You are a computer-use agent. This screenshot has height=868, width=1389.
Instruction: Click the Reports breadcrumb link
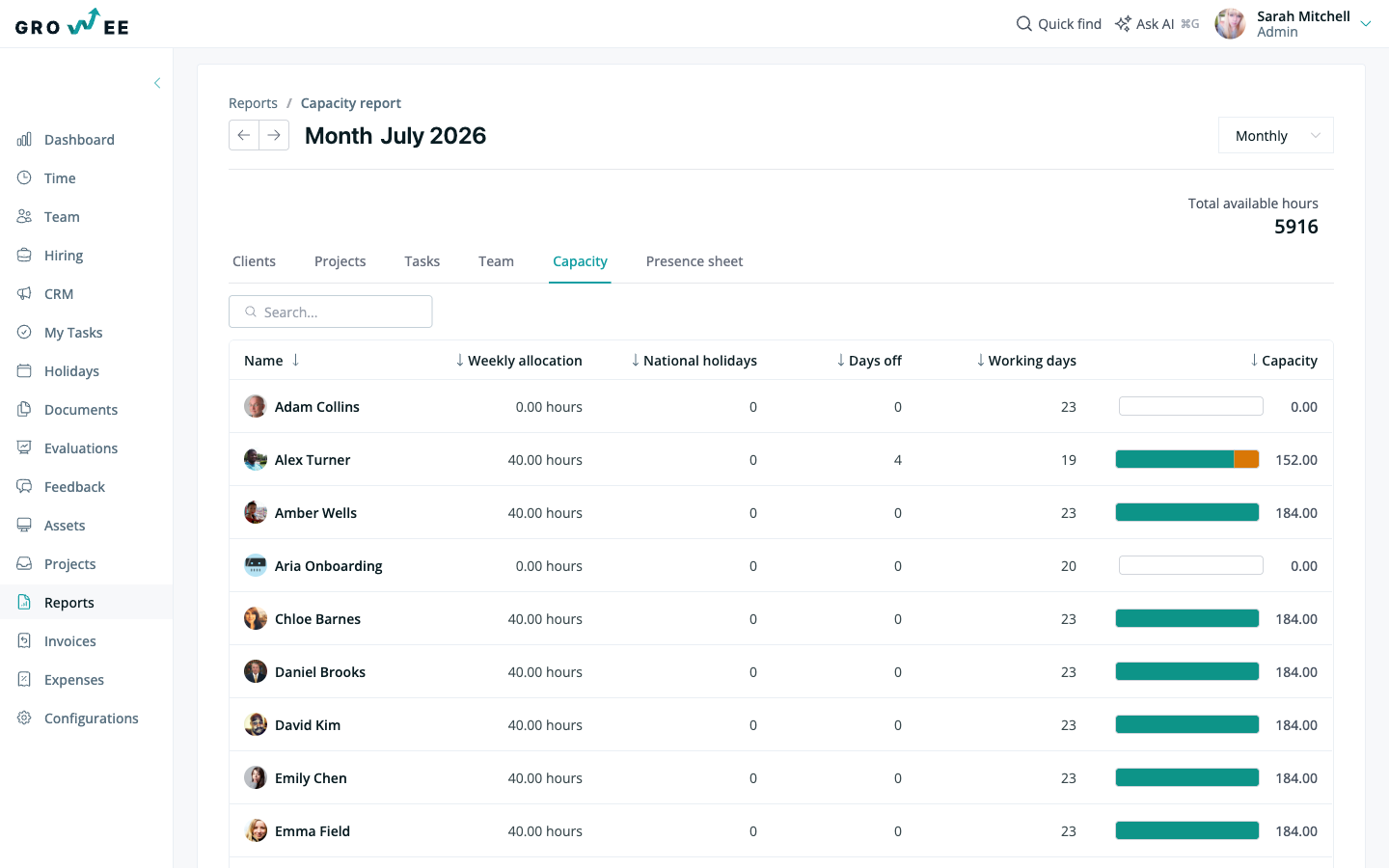[253, 103]
